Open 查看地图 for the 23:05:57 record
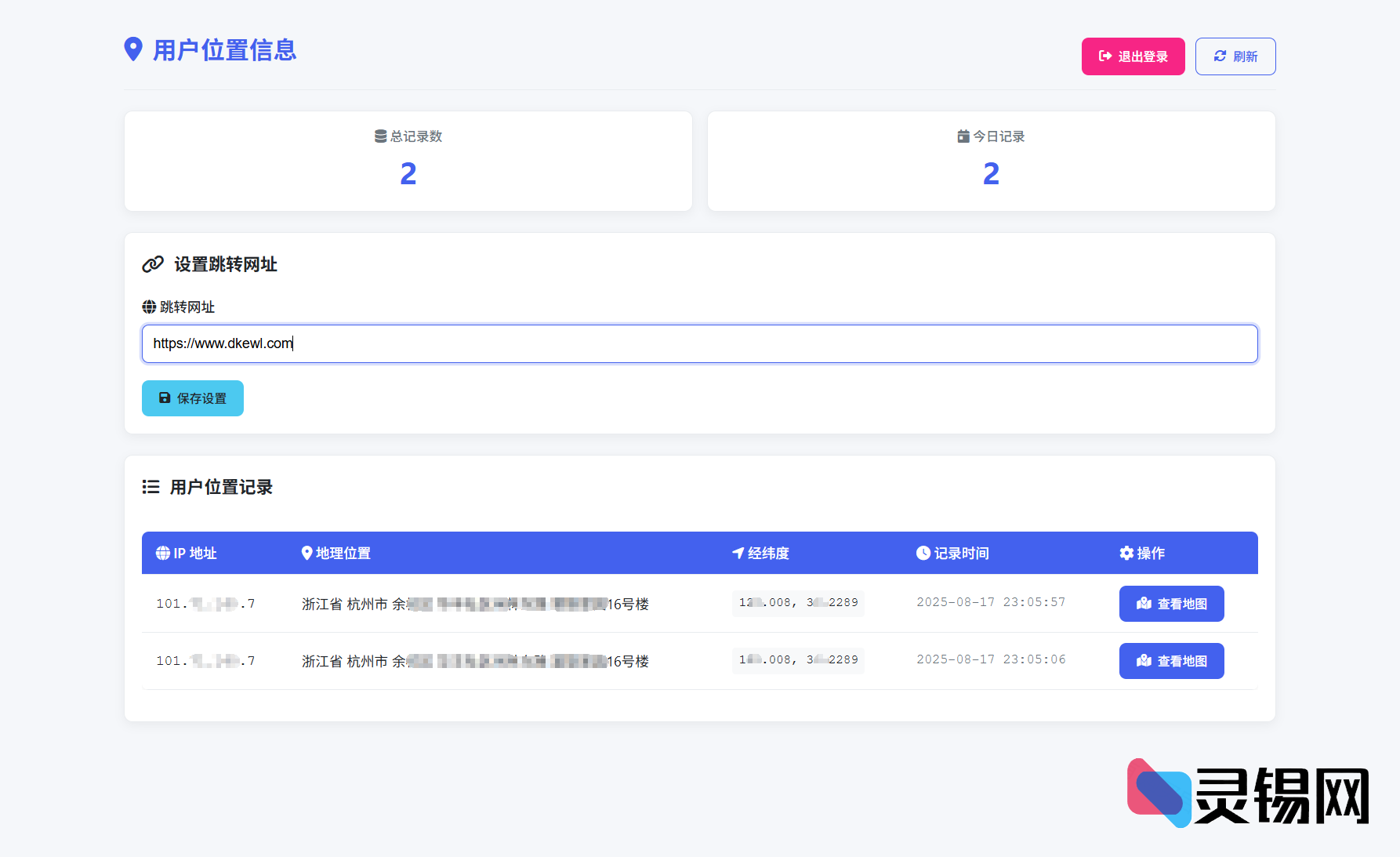This screenshot has height=857, width=1400. tap(1171, 604)
